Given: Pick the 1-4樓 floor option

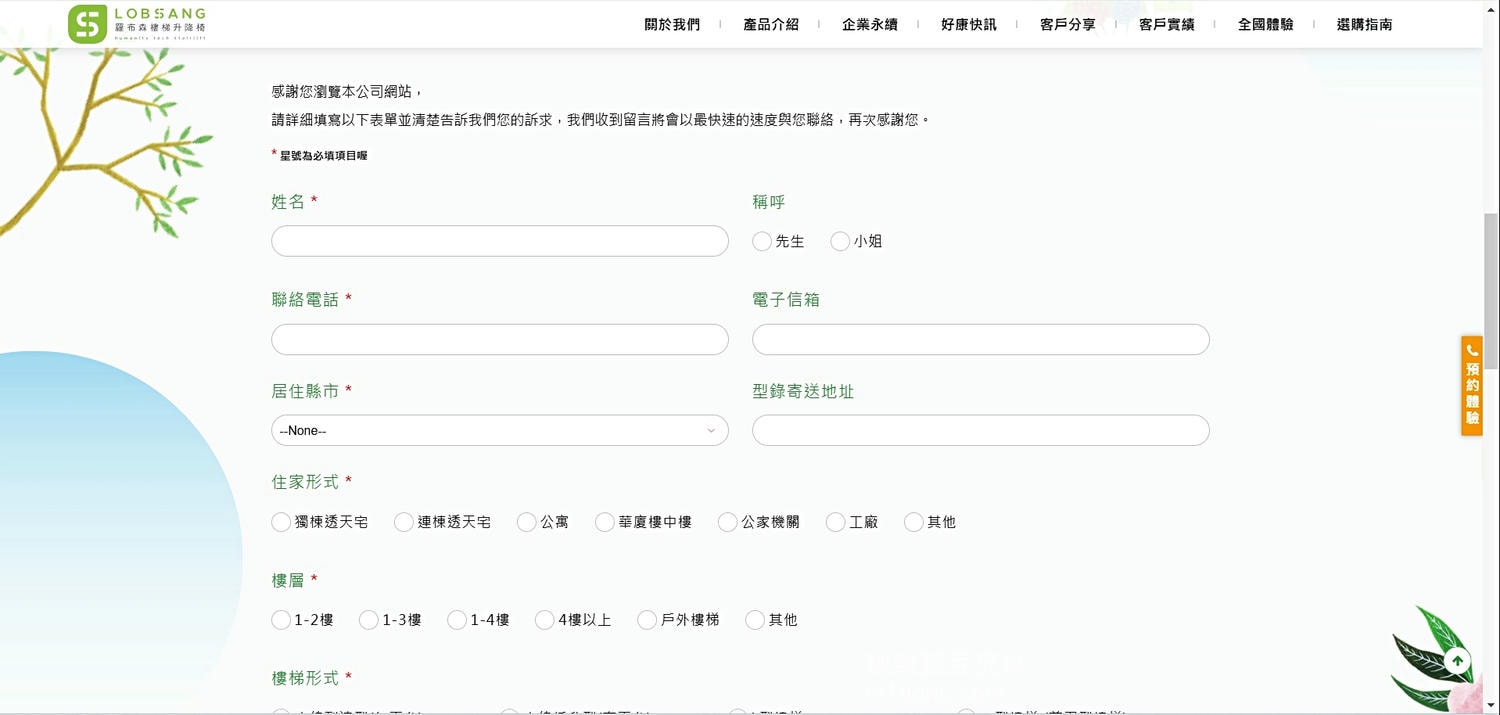Looking at the screenshot, I should point(457,620).
